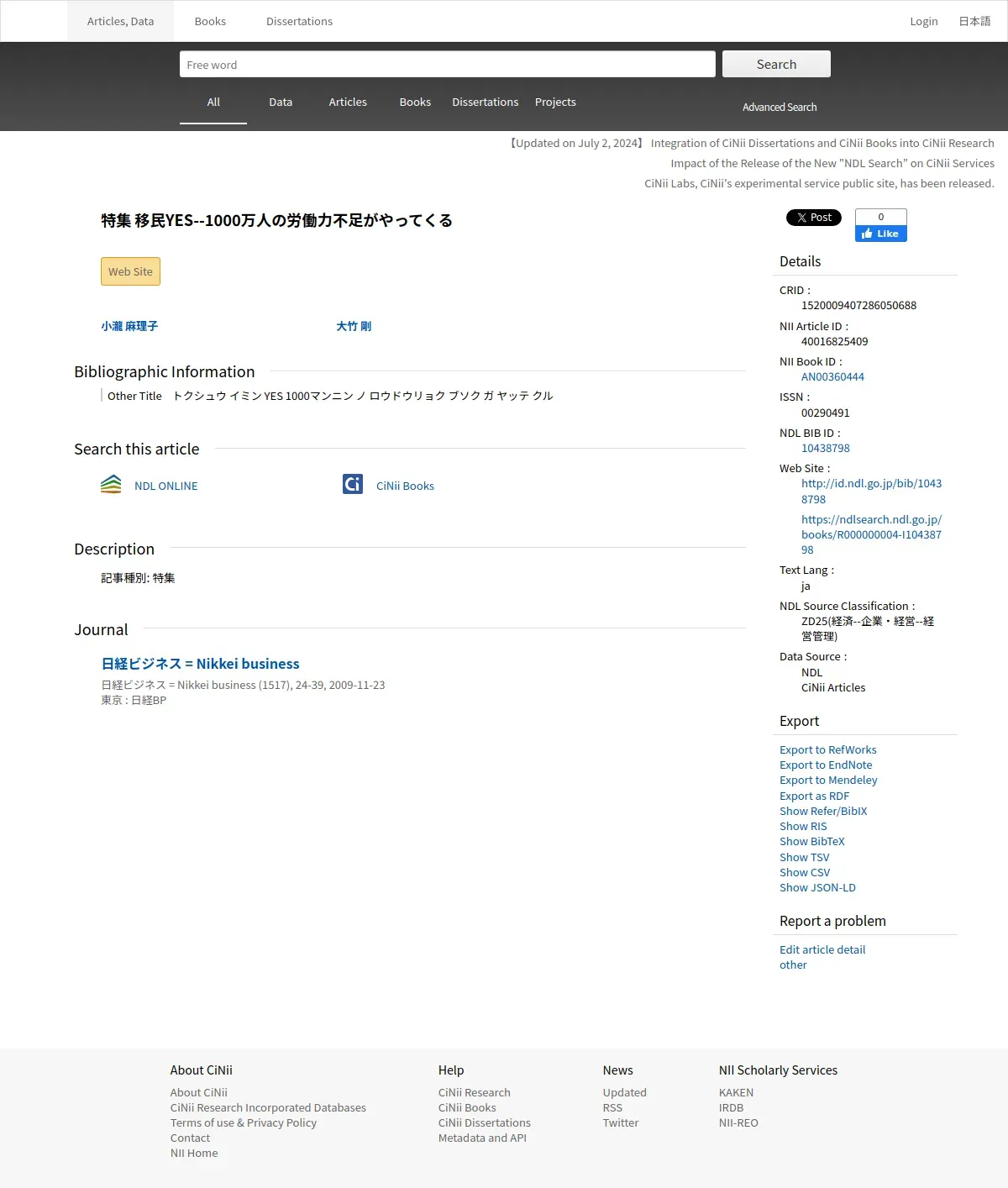Select the All search category
Image resolution: width=1008 pixels, height=1188 pixels.
pyautogui.click(x=213, y=103)
